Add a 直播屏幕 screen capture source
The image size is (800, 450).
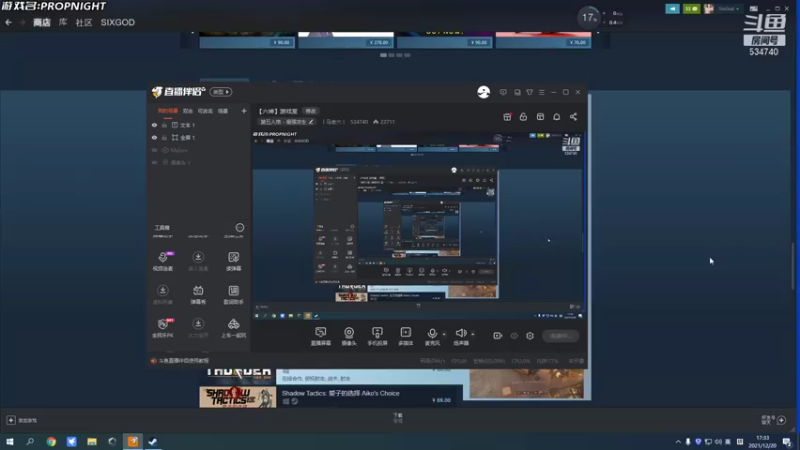tap(320, 336)
